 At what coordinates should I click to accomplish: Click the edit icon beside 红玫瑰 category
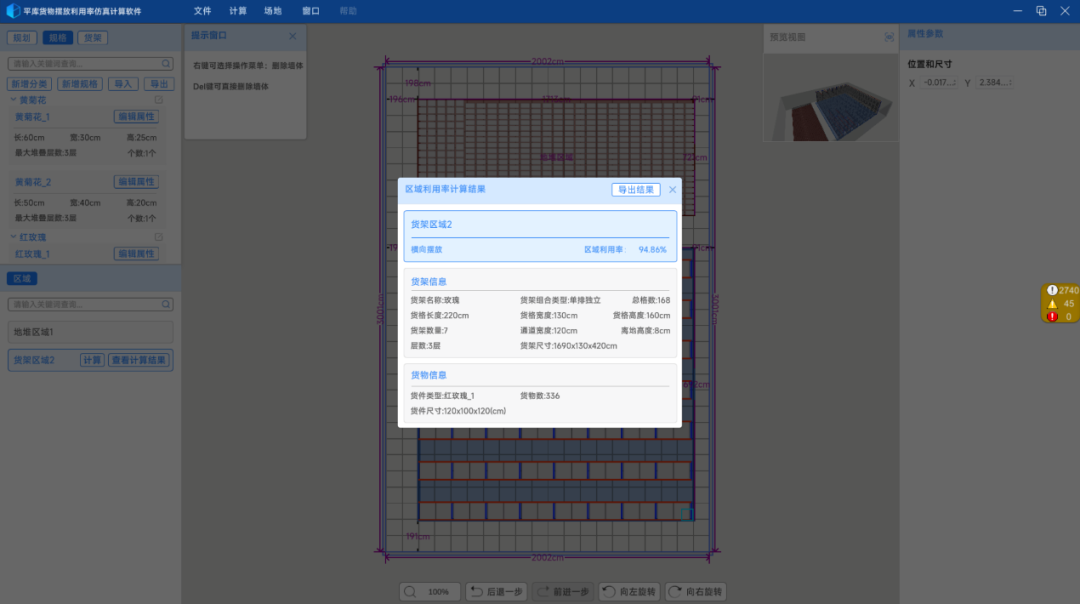point(158,237)
